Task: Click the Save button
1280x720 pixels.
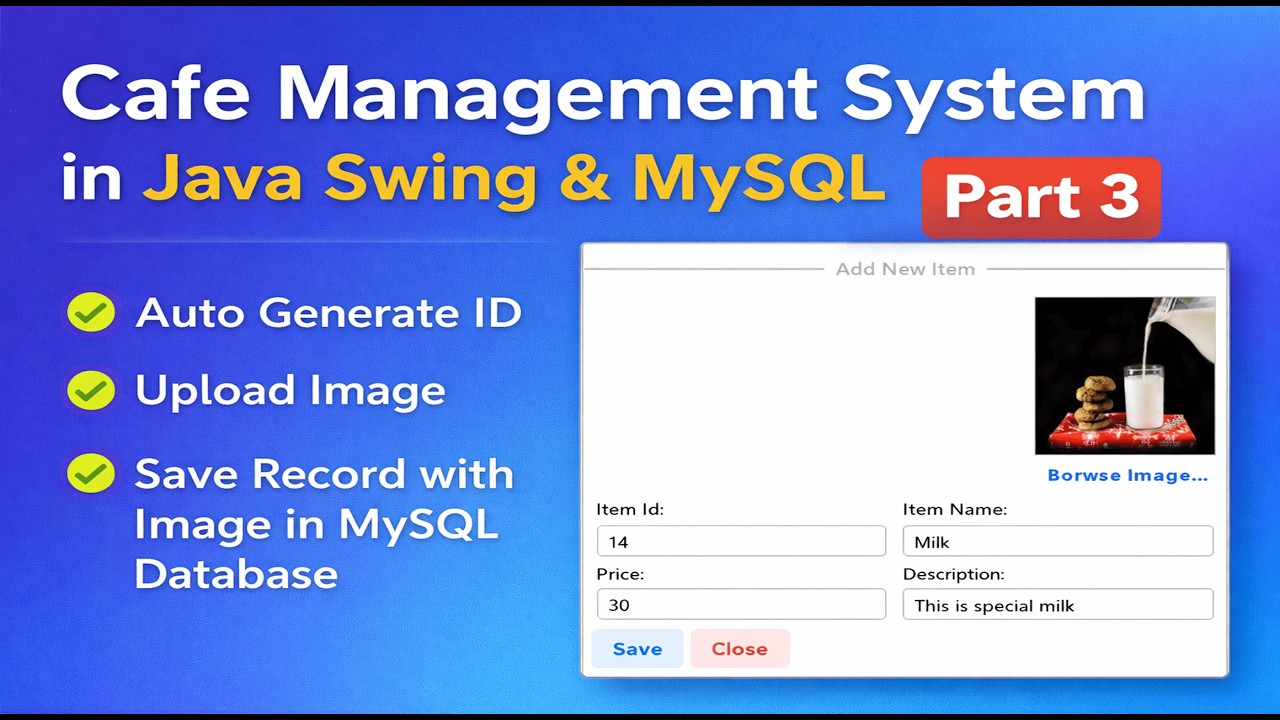Action: 637,649
